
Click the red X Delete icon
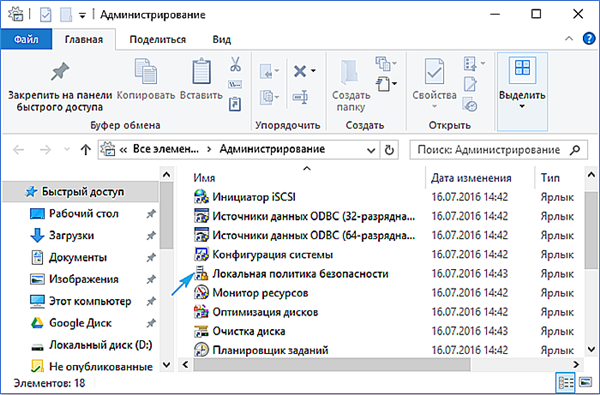coord(300,71)
